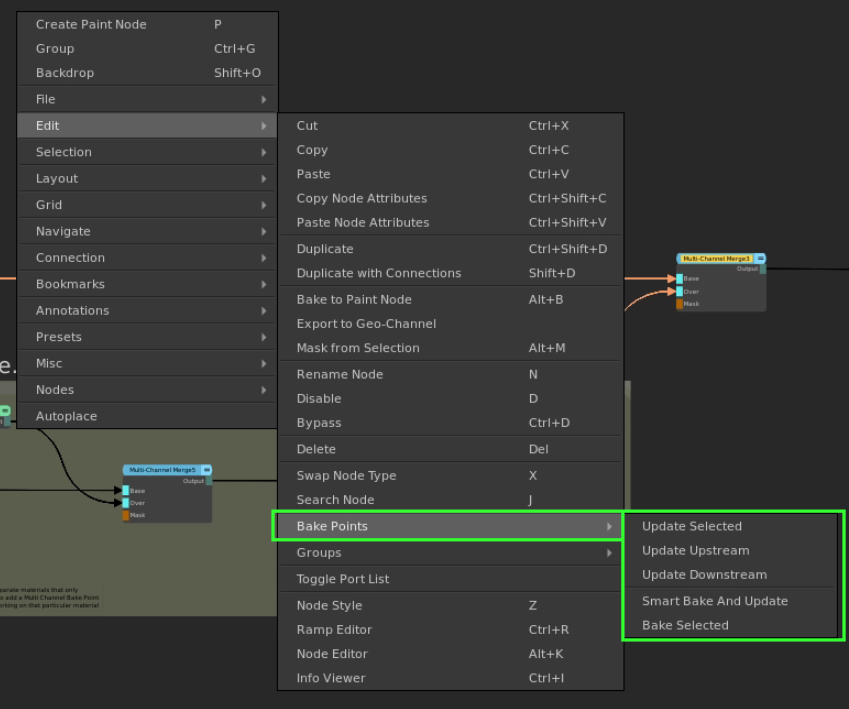Choose Smart Bake And Update
Image resolution: width=849 pixels, height=709 pixels.
714,601
